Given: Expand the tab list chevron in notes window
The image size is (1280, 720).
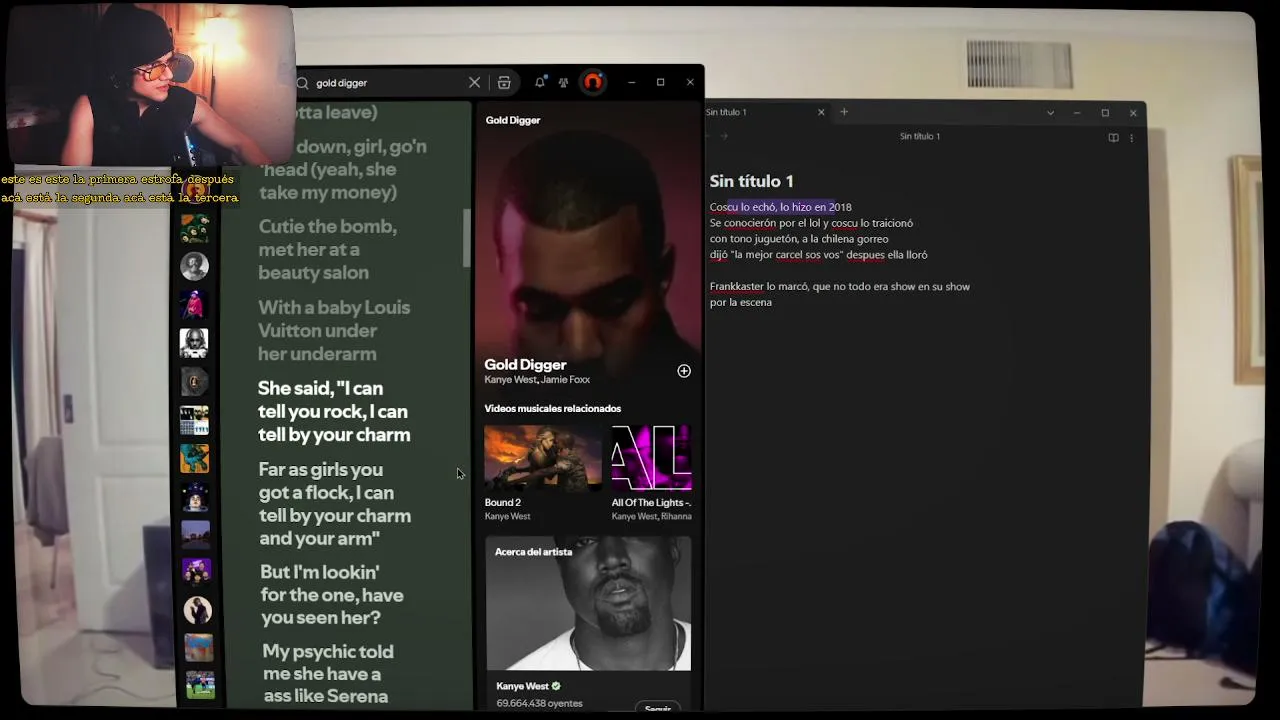Looking at the screenshot, I should 1050,113.
